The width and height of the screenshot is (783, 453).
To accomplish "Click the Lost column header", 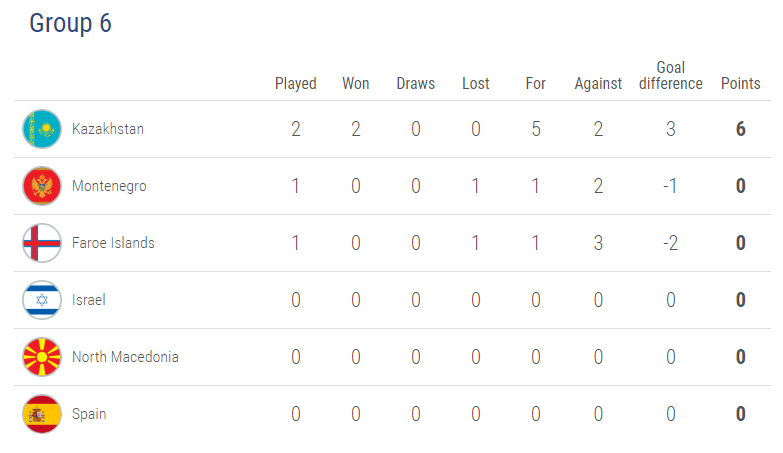I will tap(475, 83).
